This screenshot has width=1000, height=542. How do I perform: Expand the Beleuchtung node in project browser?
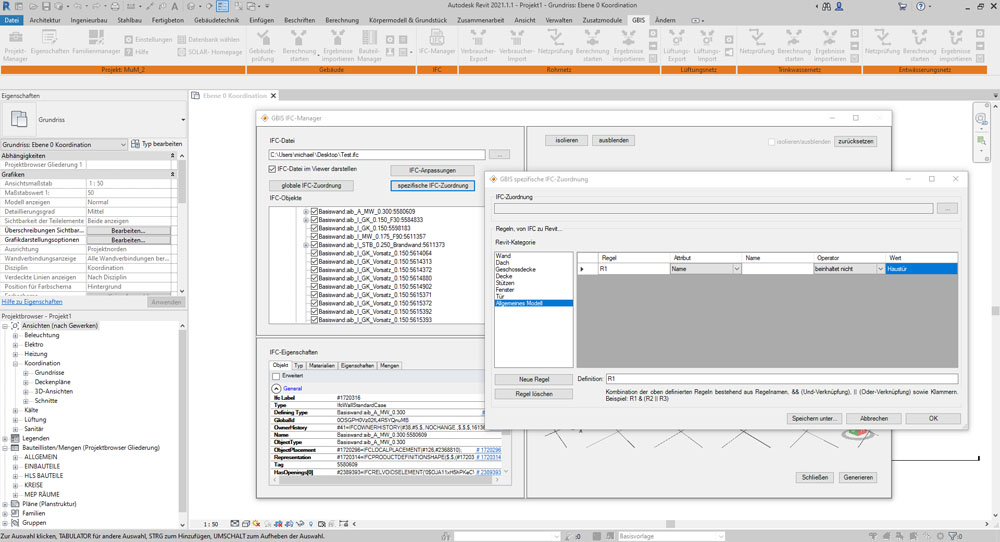(x=16, y=335)
